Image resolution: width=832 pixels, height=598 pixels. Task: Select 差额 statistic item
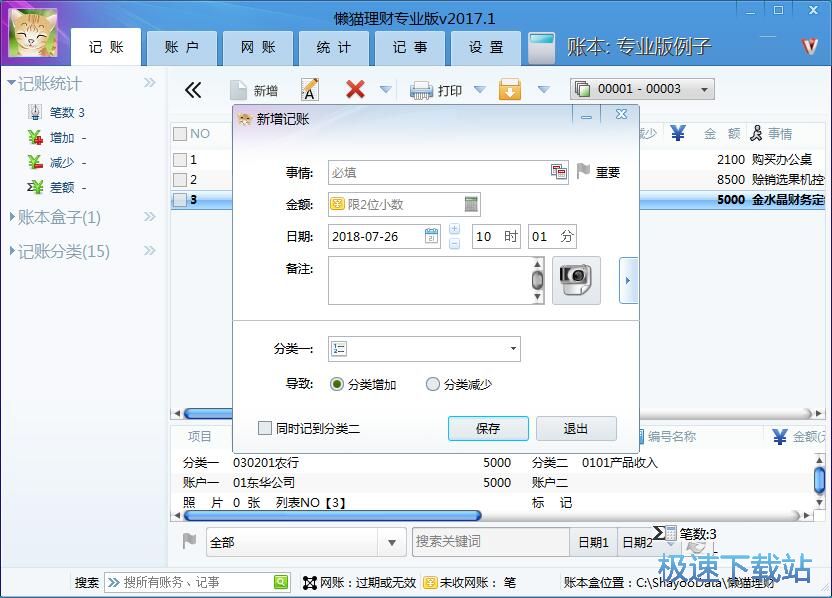point(57,187)
